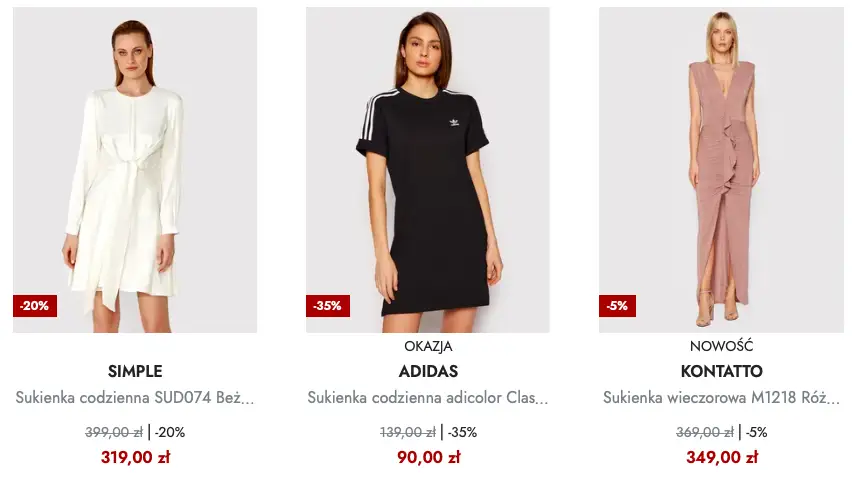Select the KONTATTO brand name
Image resolution: width=861 pixels, height=478 pixels.
[721, 372]
